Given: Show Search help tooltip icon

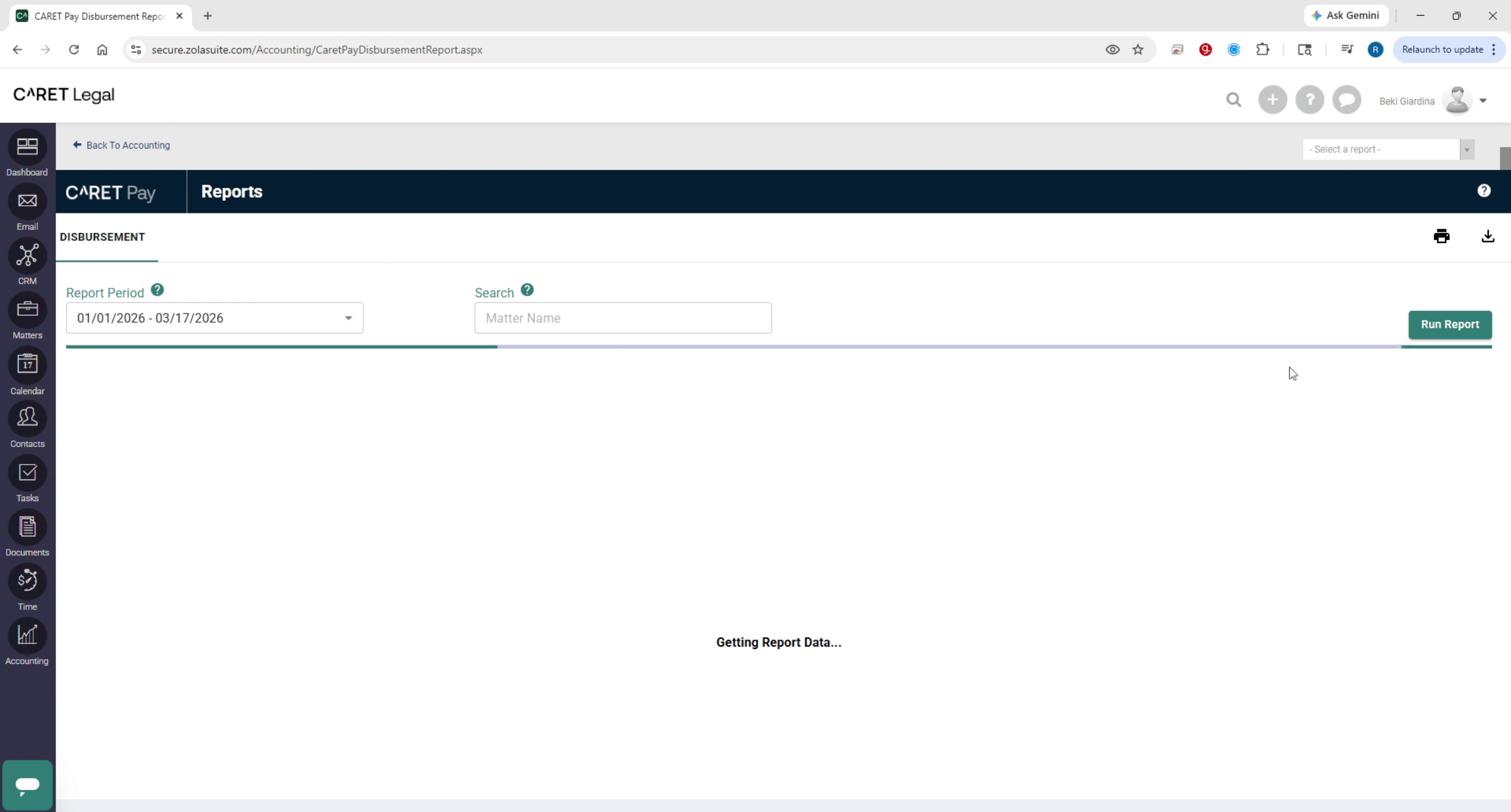Looking at the screenshot, I should [x=527, y=290].
